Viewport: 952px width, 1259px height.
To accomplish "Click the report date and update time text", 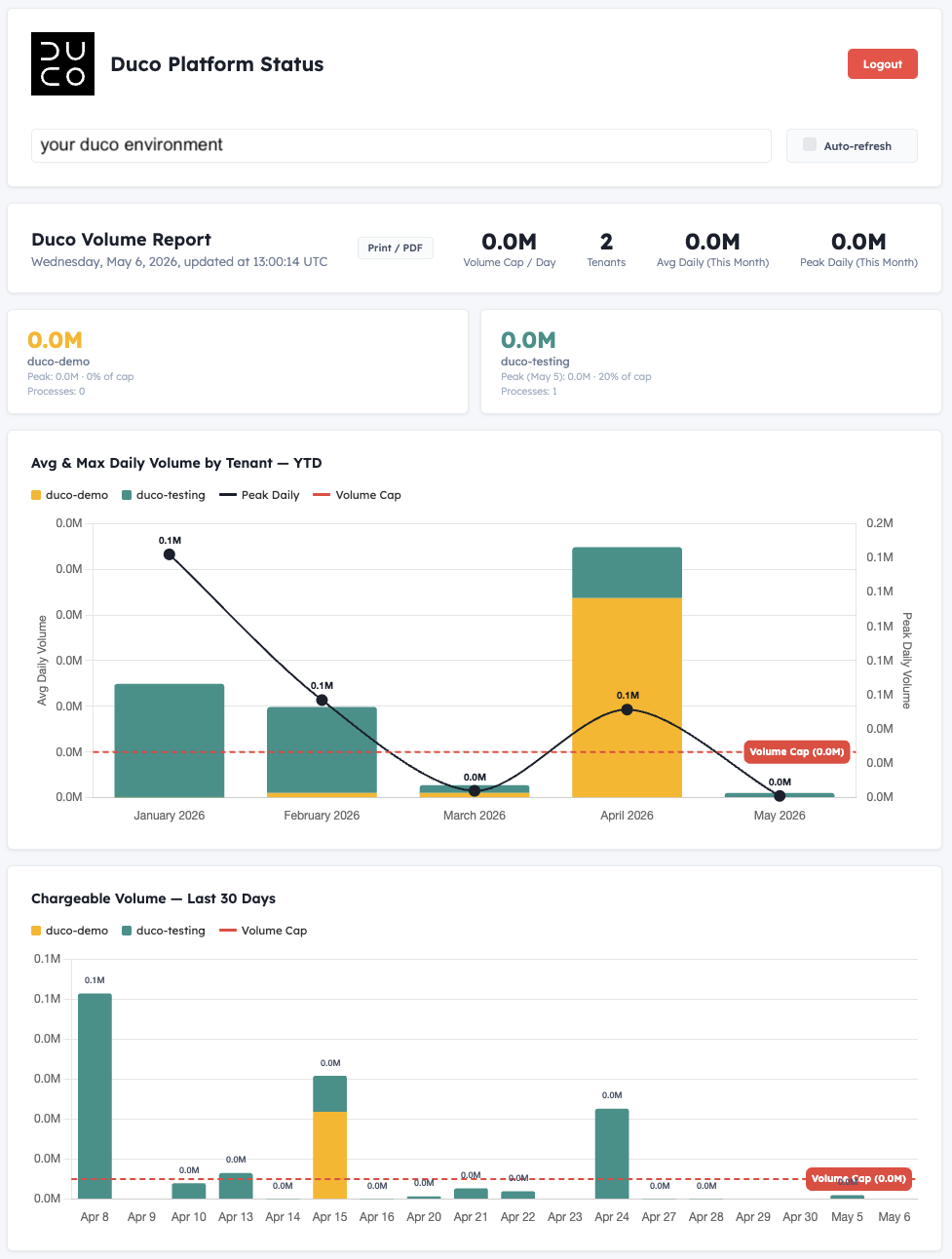I will pyautogui.click(x=179, y=262).
